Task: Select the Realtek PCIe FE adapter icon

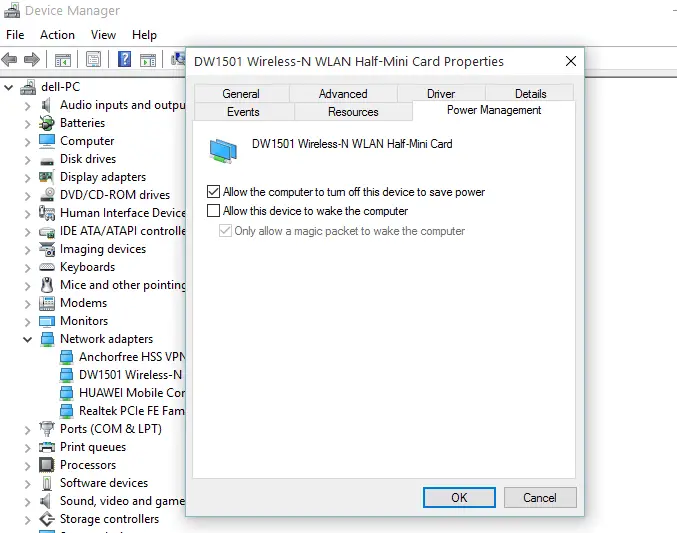Action: [65, 411]
